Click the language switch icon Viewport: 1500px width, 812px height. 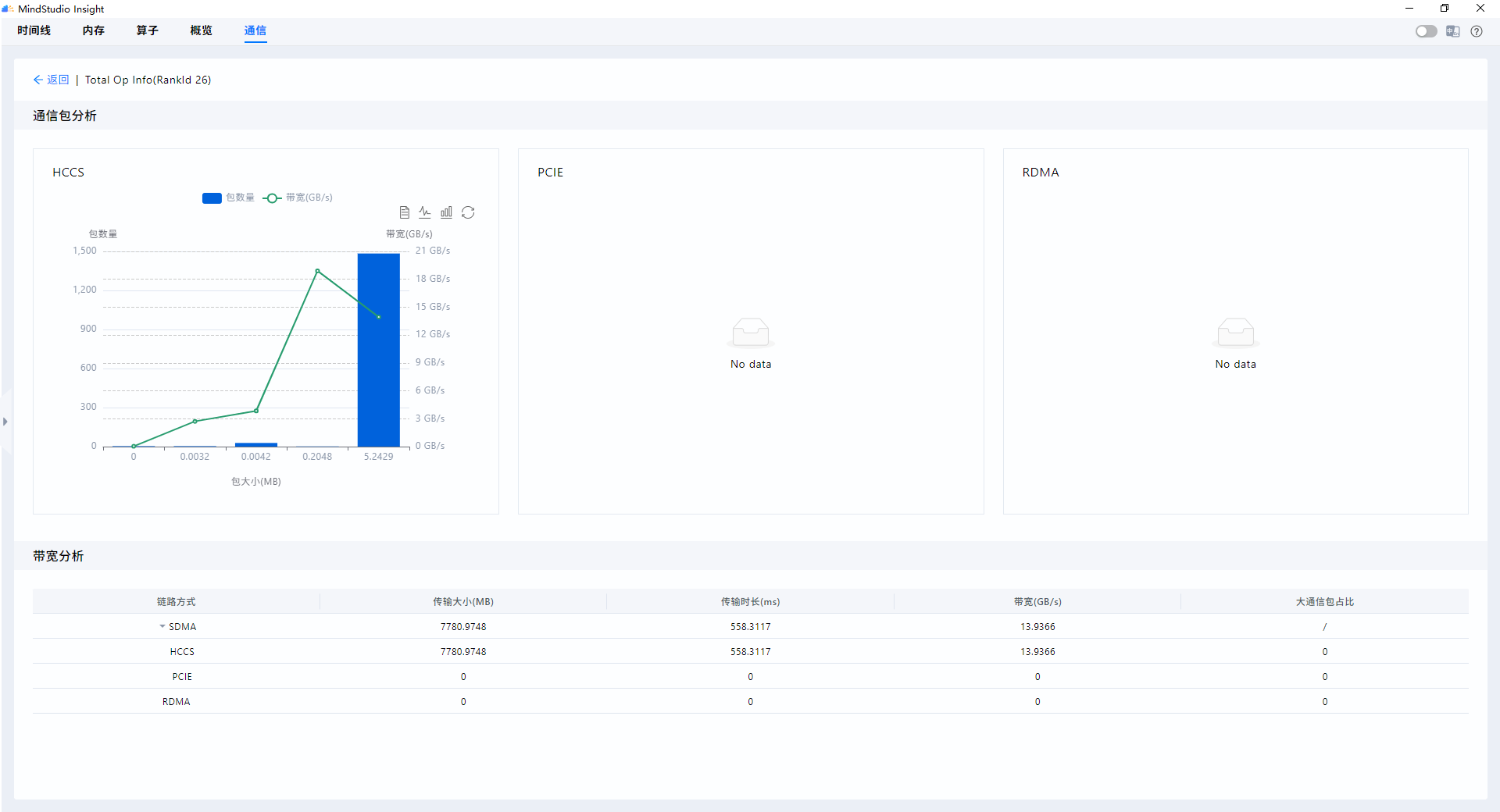click(x=1452, y=31)
